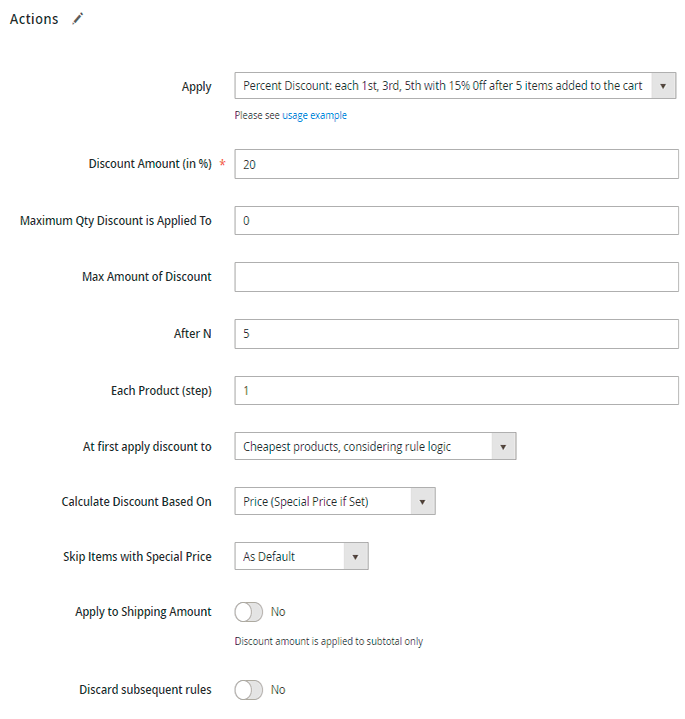Expand the Skip Items with Special Price dropdown
Screen dimensions: 685x719
coord(301,556)
